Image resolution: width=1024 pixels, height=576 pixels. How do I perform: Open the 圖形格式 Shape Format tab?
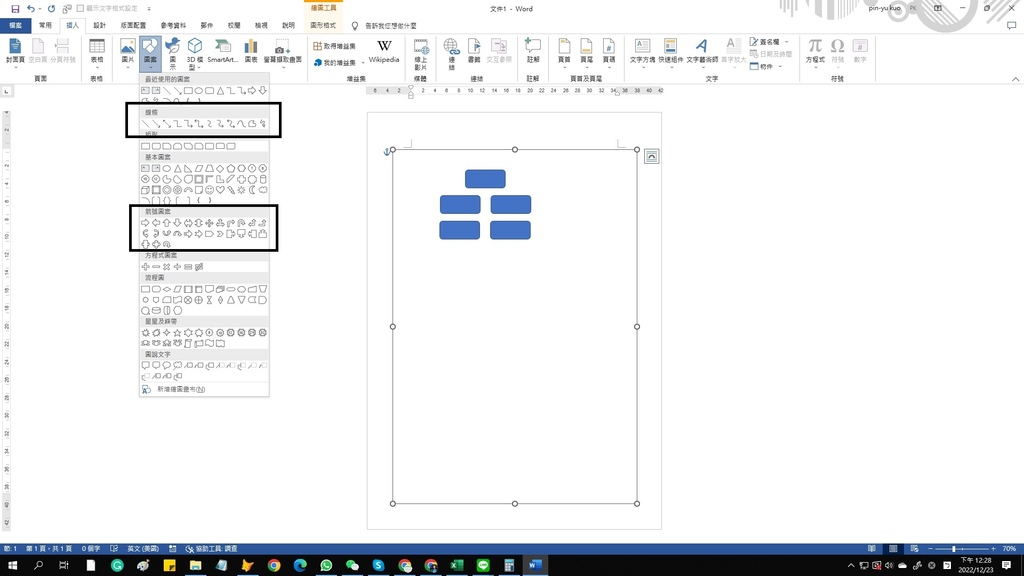[323, 25]
